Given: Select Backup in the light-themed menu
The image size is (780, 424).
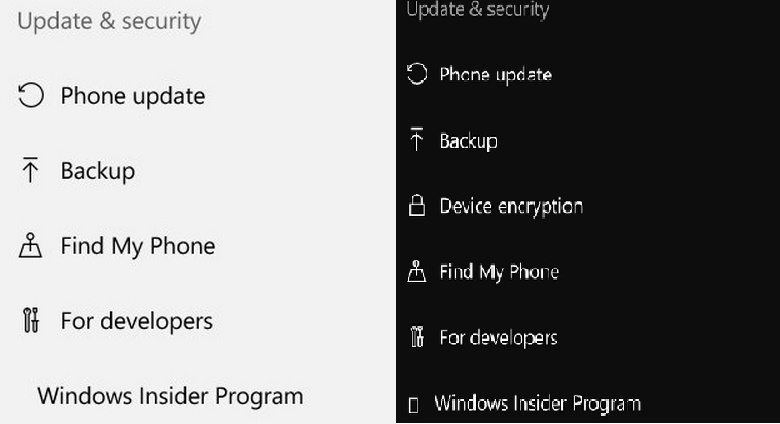Looking at the screenshot, I should pos(98,171).
